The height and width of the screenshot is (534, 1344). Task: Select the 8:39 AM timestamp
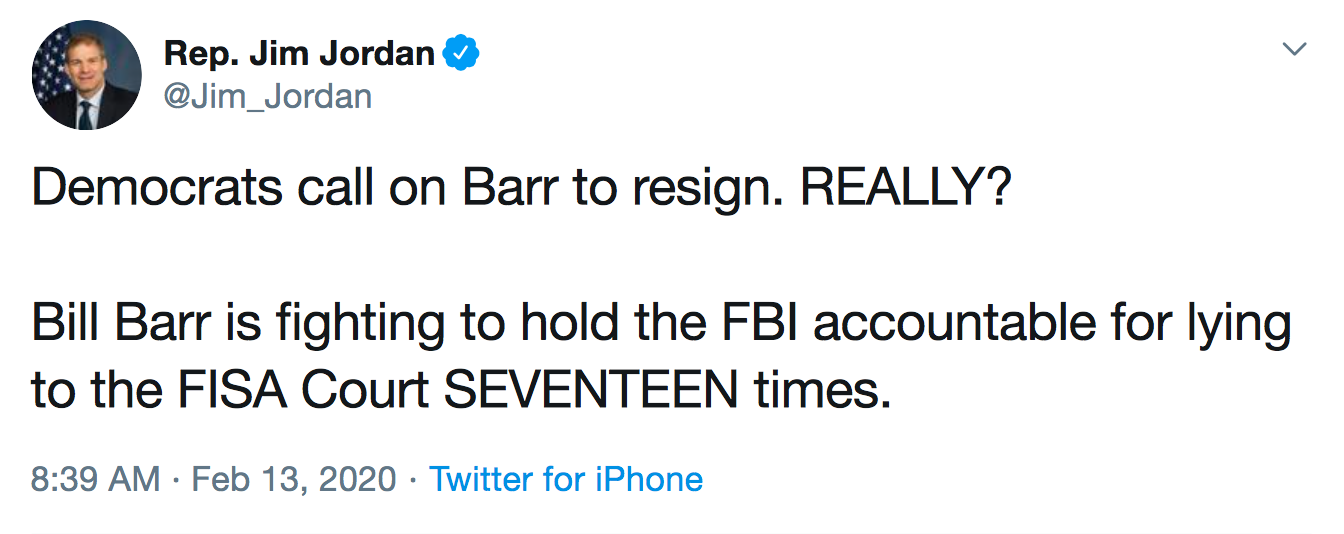(x=95, y=479)
